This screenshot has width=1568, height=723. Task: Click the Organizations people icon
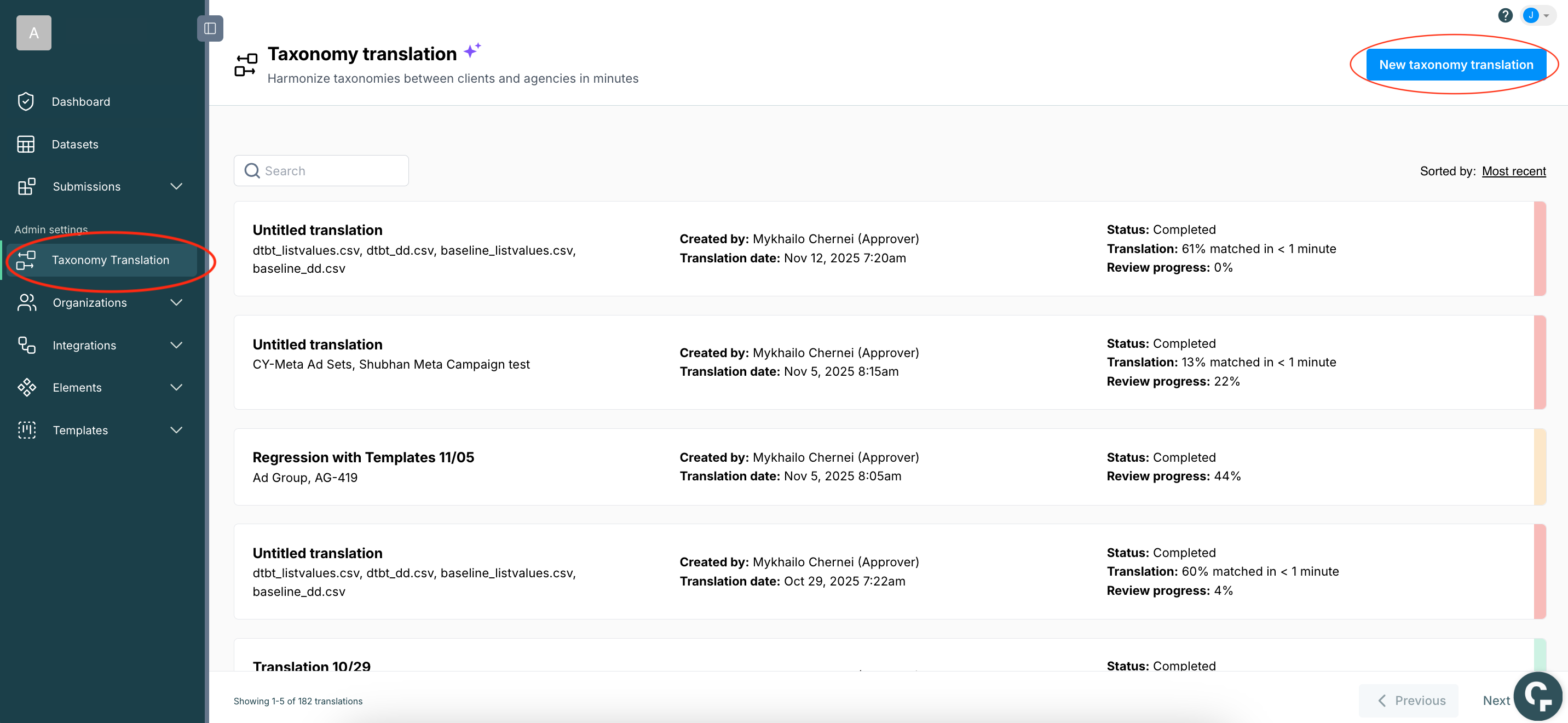[26, 302]
